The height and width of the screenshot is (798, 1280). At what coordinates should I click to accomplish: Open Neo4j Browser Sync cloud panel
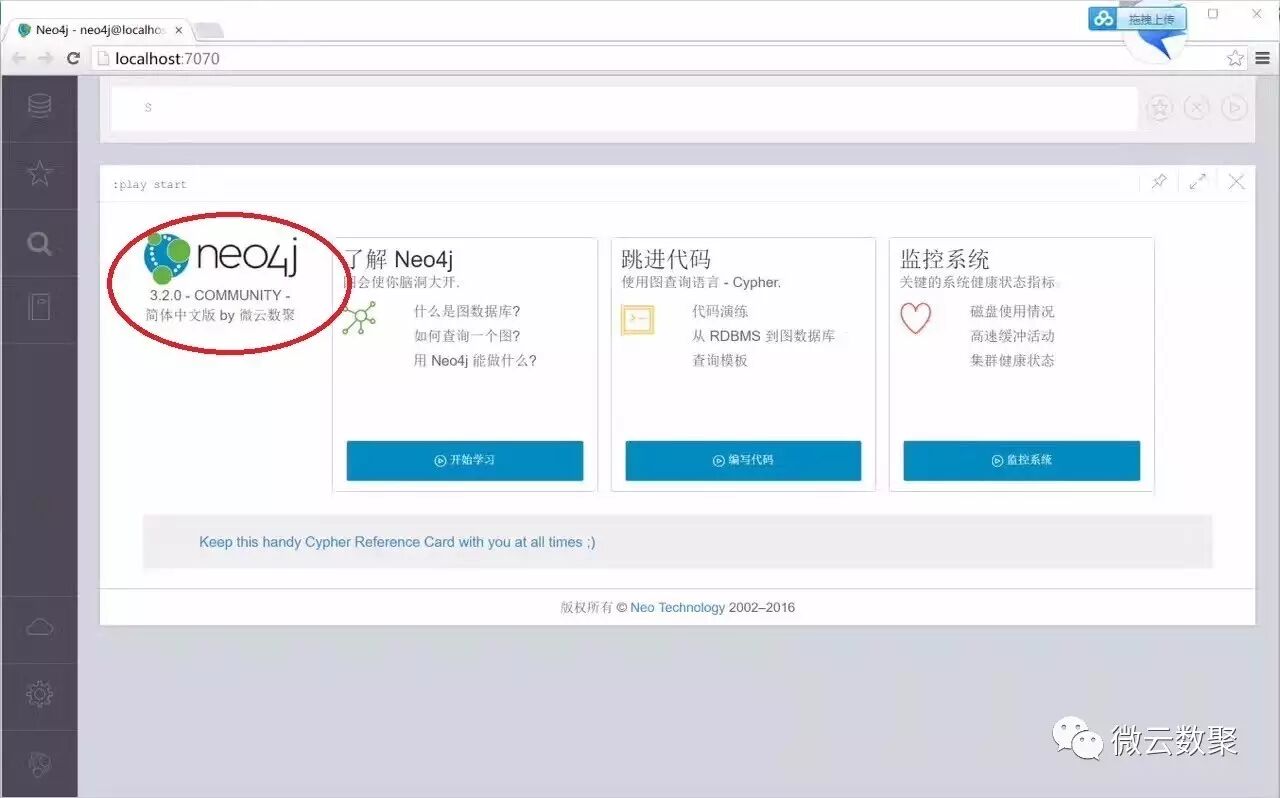[37, 627]
